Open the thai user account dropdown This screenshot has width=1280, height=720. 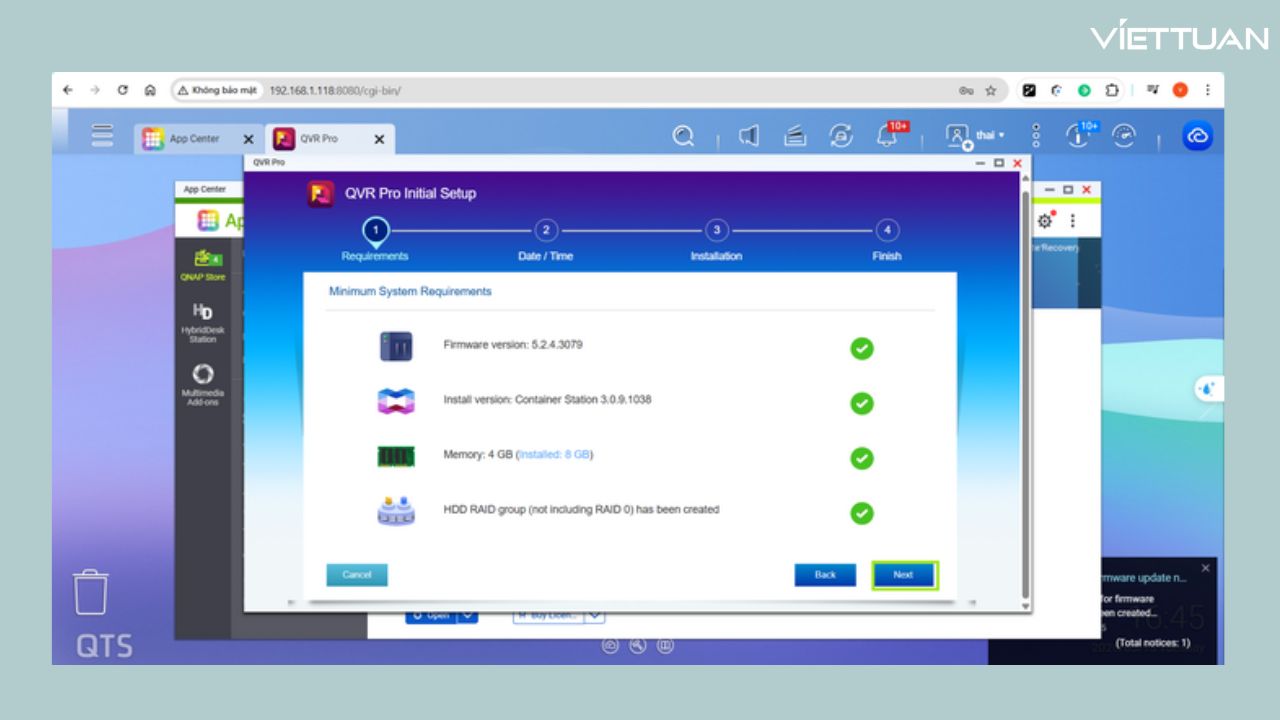coord(976,136)
